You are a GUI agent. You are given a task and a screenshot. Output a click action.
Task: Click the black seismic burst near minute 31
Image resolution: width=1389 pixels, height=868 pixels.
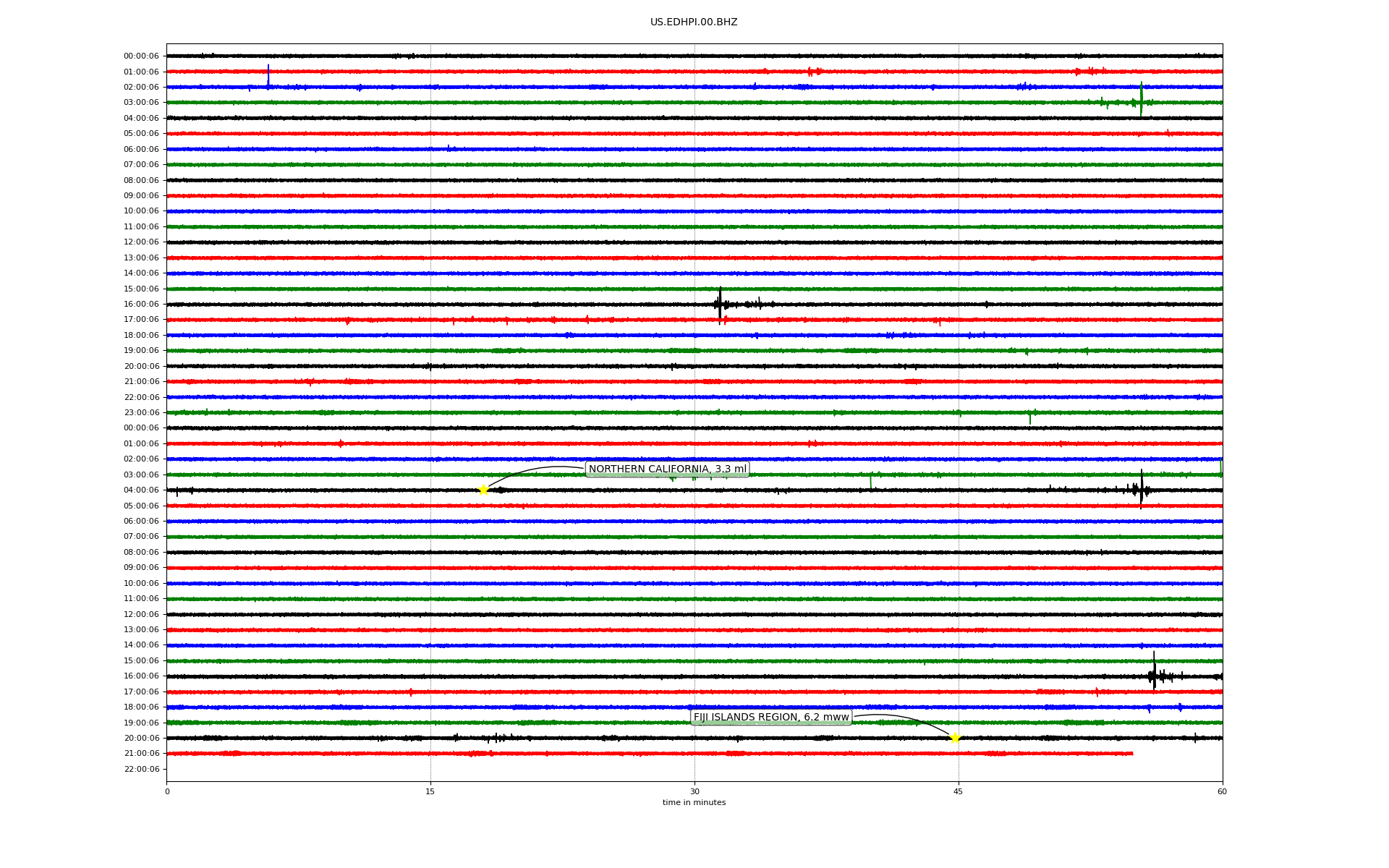(720, 304)
